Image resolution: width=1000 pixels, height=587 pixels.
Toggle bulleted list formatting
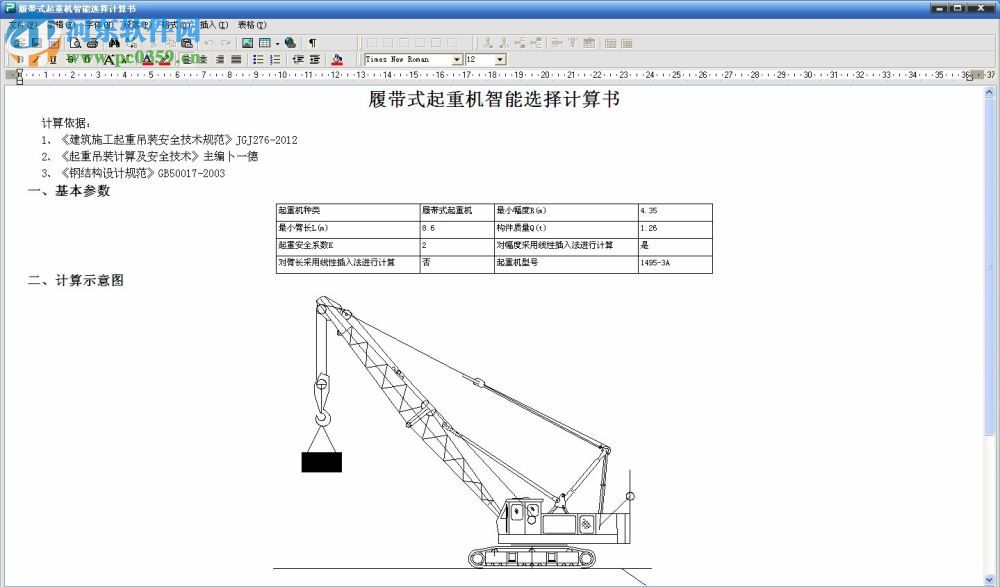click(x=258, y=59)
